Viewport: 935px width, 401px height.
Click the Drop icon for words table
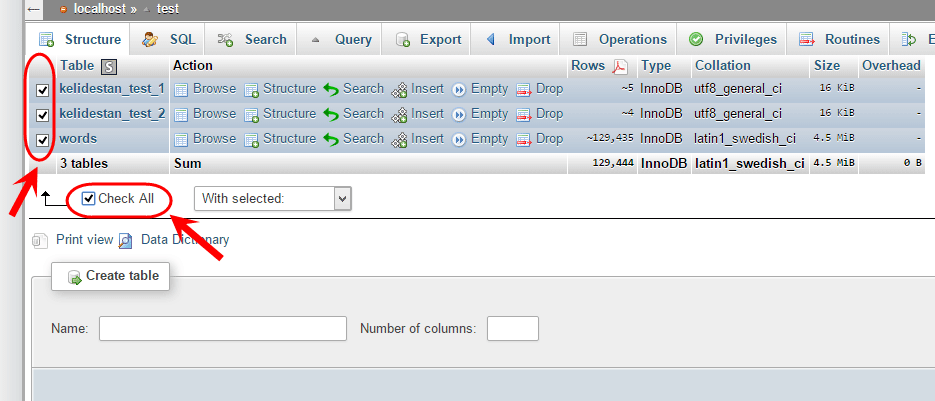524,140
